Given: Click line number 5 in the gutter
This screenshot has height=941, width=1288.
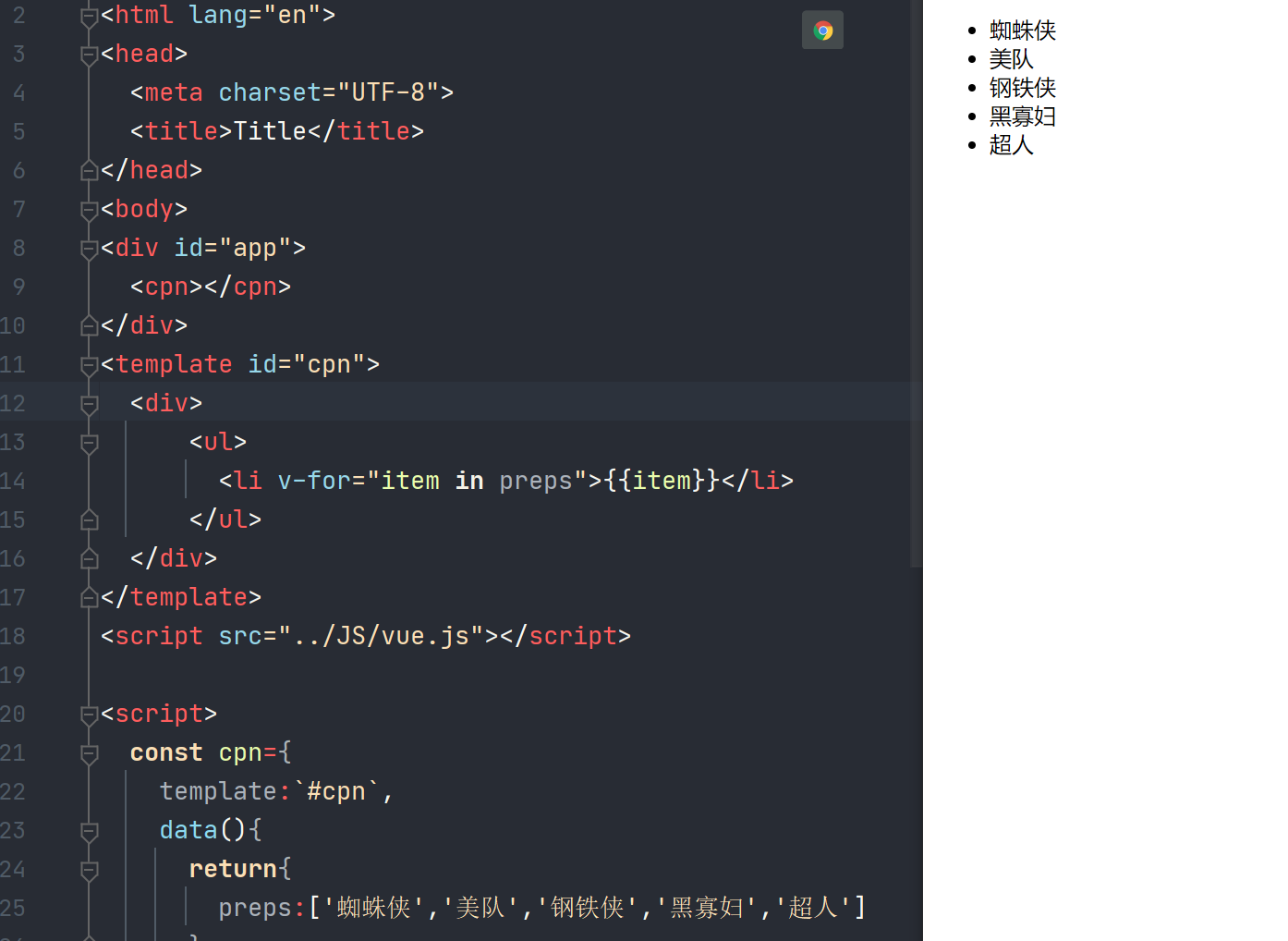Looking at the screenshot, I should click(x=19, y=131).
